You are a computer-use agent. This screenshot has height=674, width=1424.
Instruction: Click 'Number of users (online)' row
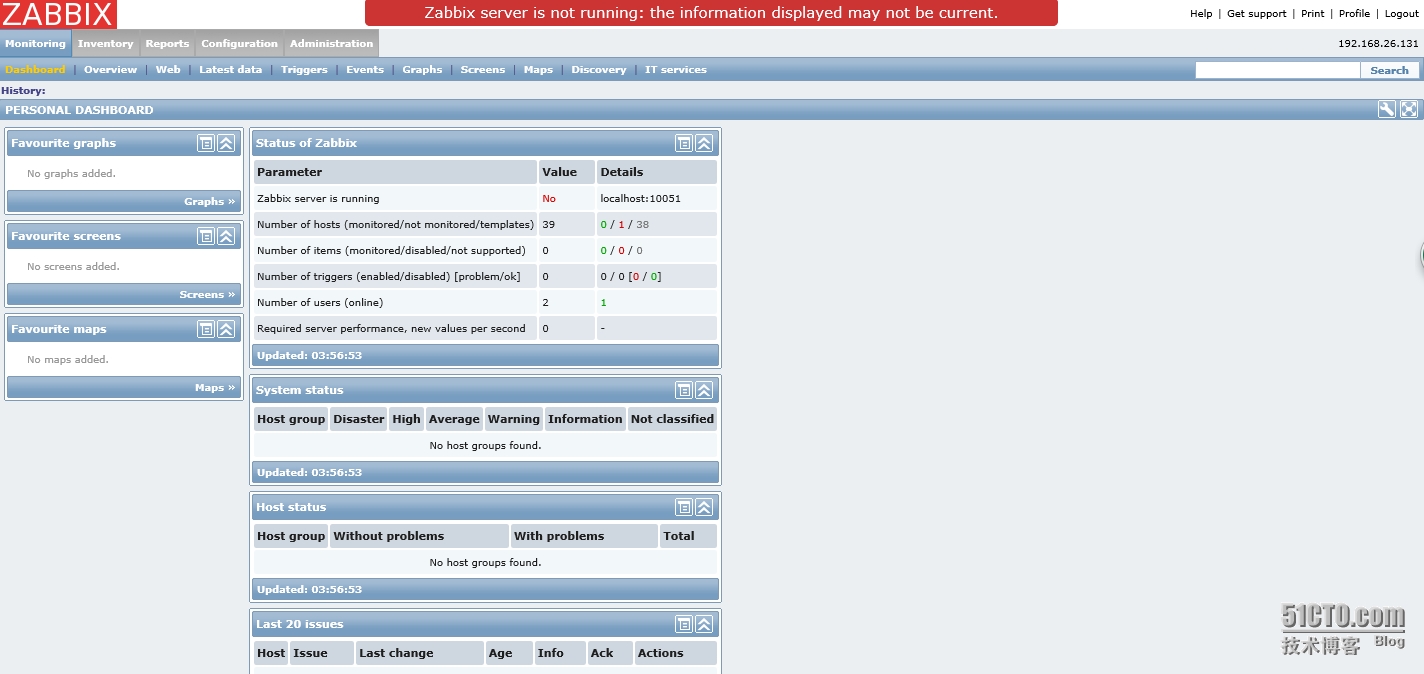pos(395,303)
